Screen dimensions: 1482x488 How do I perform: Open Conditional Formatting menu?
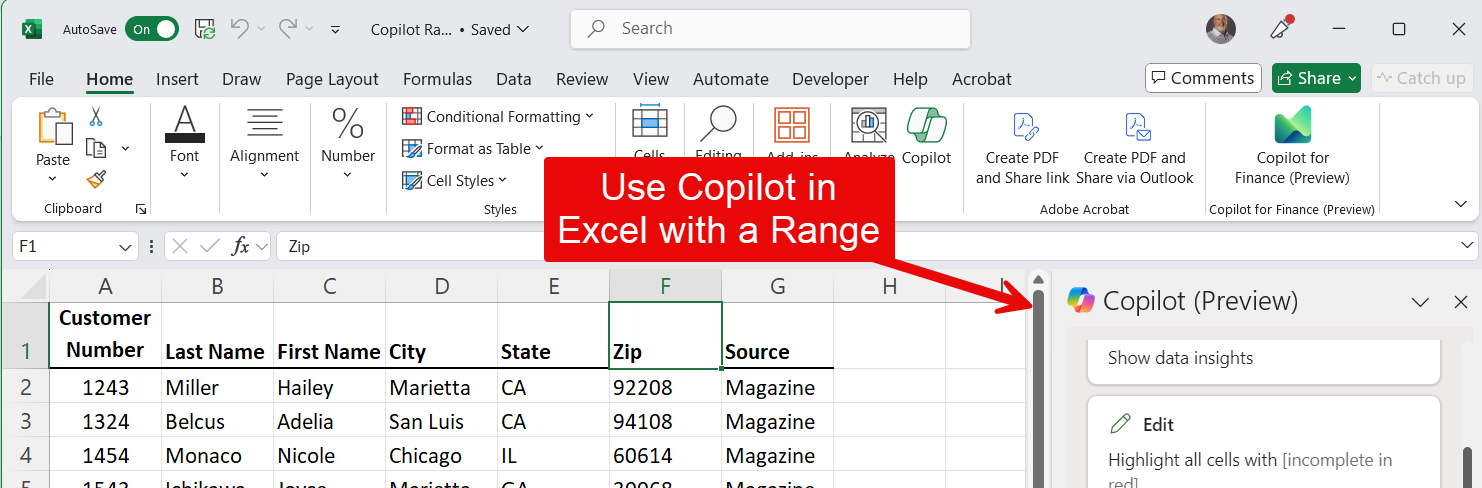click(x=498, y=117)
